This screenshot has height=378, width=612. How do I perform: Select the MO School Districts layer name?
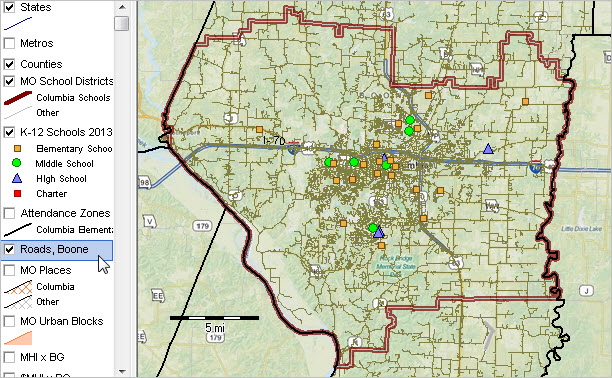point(67,81)
